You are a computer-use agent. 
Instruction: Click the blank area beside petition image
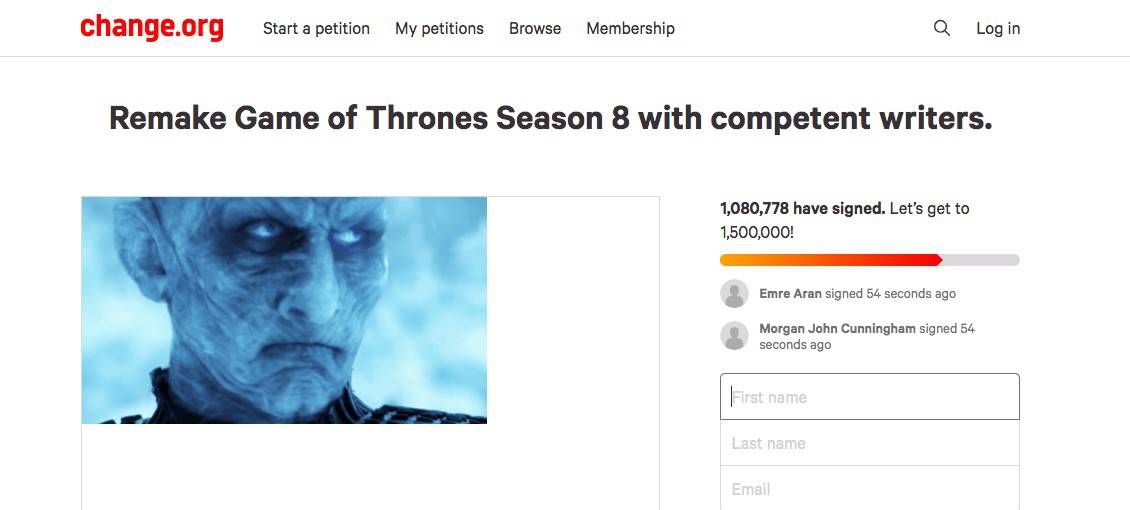(x=573, y=310)
